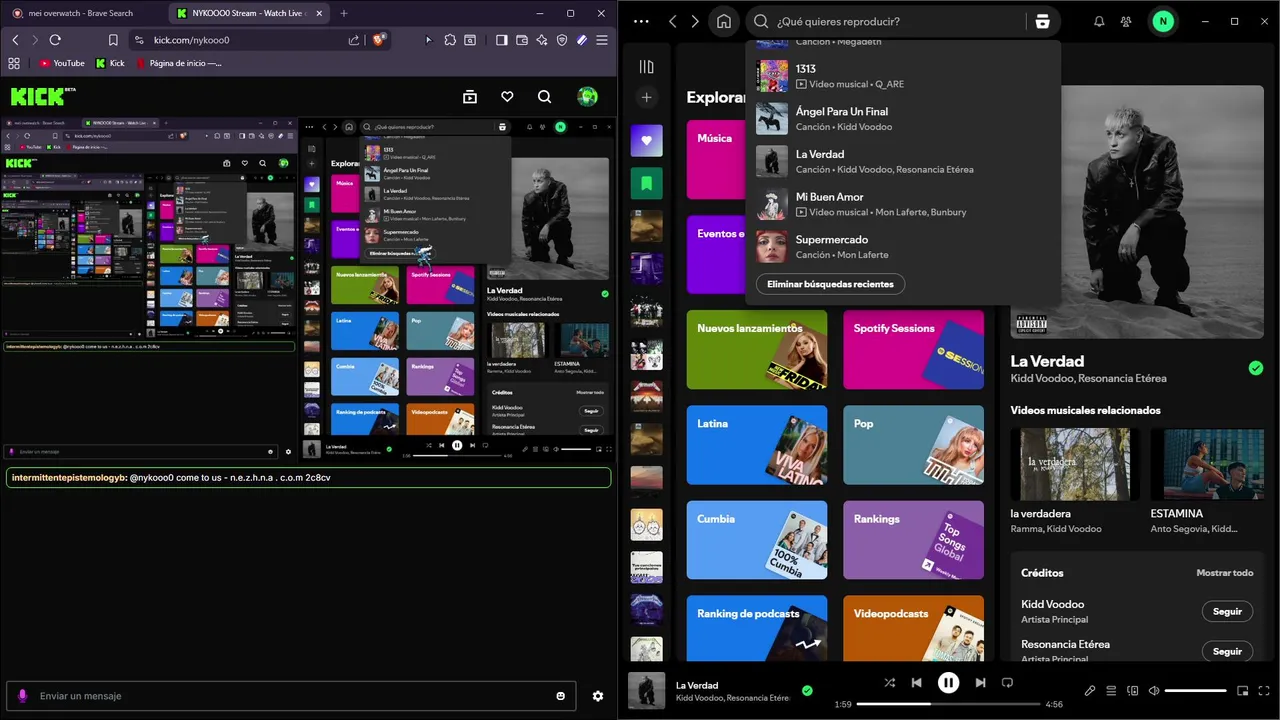The height and width of the screenshot is (720, 1280).
Task: Select recent search Supermercado
Action: point(902,247)
